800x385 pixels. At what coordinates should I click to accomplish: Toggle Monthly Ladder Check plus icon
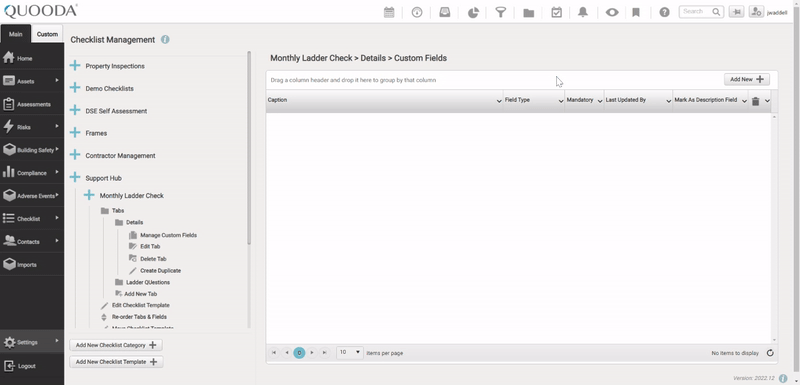click(x=89, y=195)
